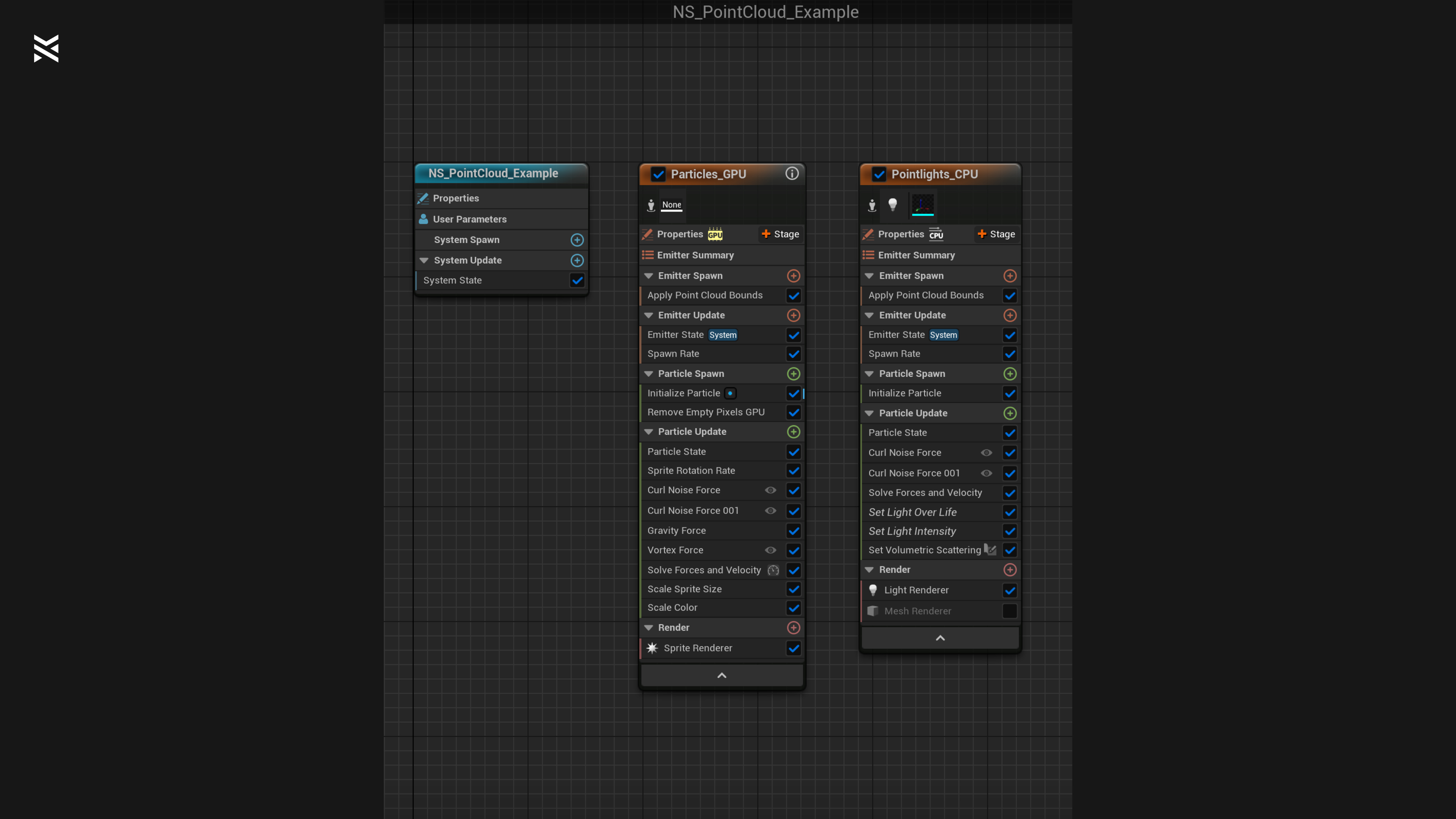Collapse the Pointlights_CPU emitter with bottom chevron
This screenshot has height=819, width=1456.
940,638
